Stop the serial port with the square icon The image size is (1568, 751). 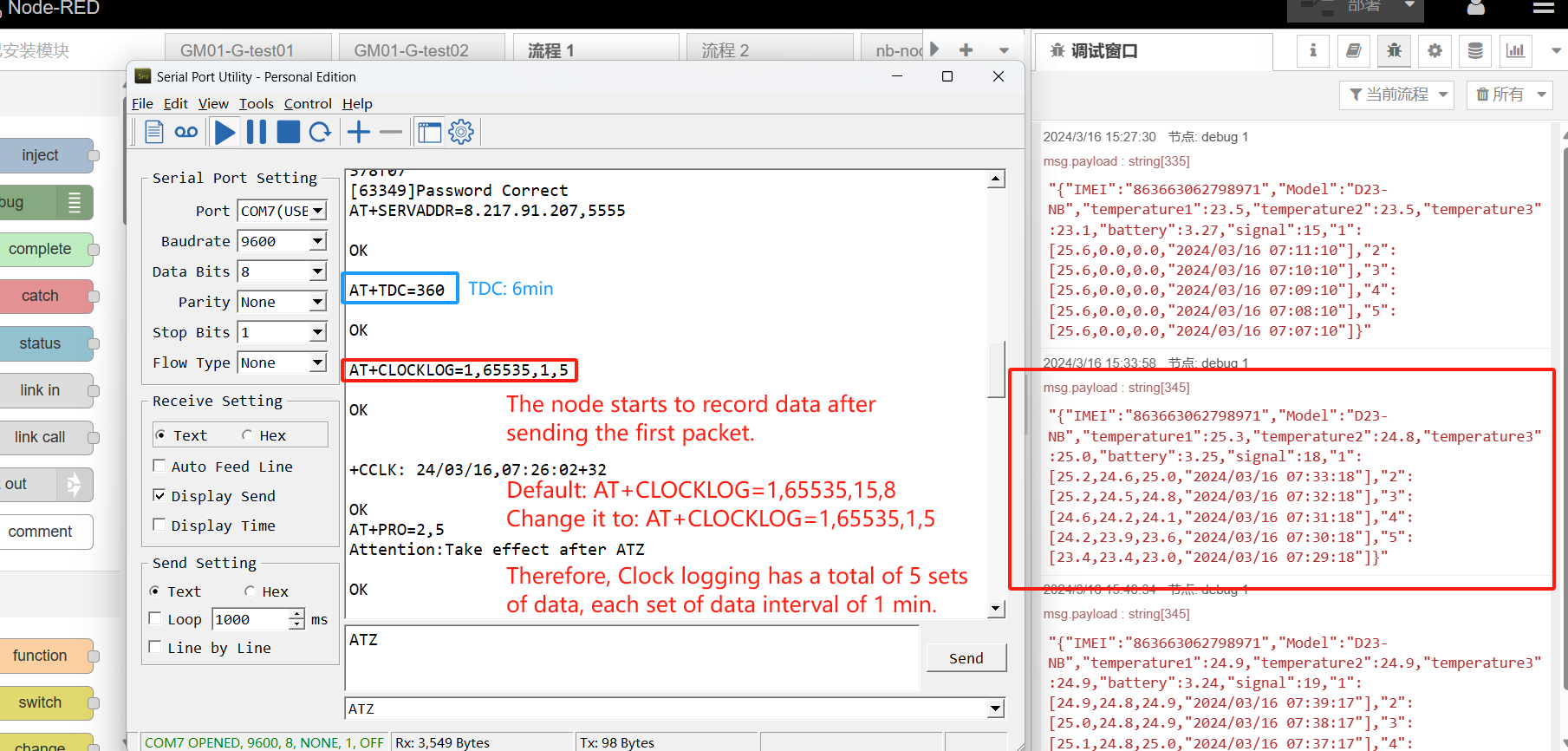coord(289,132)
